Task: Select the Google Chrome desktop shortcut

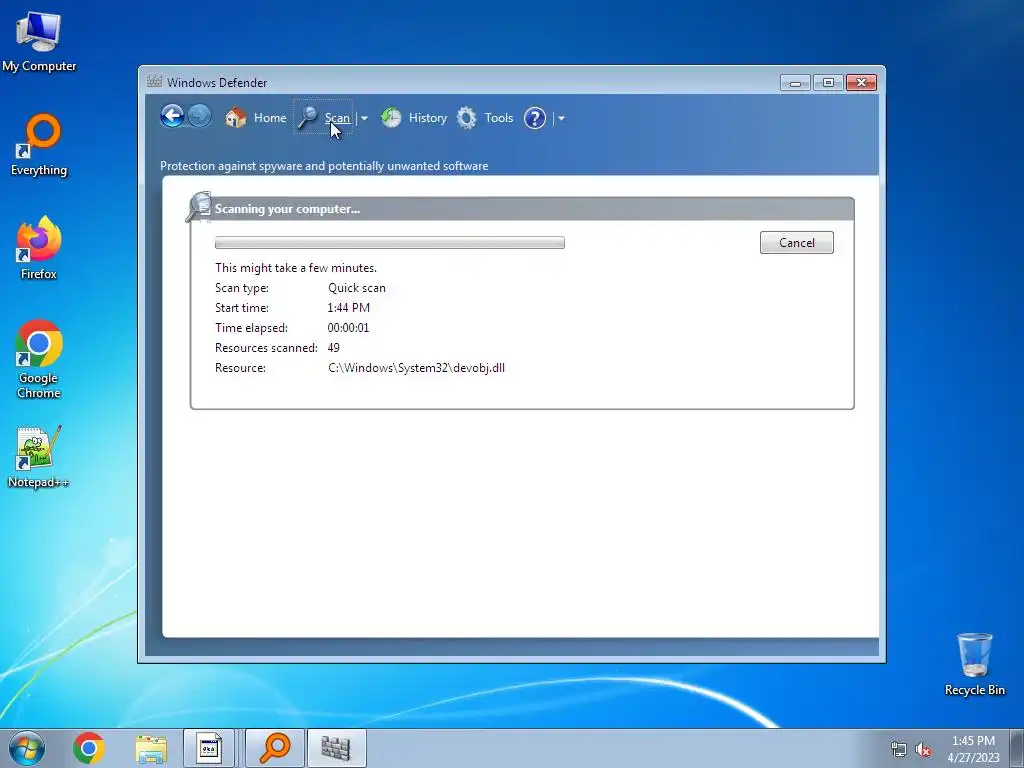Action: point(39,359)
